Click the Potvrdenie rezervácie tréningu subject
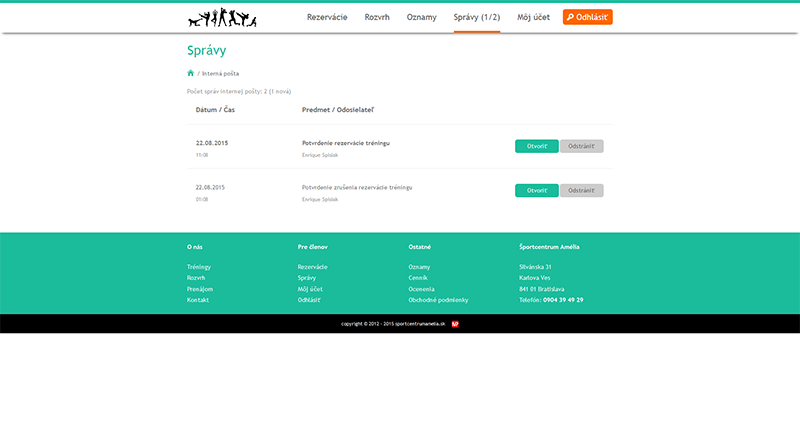Screen dimensions: 800x428 tap(345, 143)
